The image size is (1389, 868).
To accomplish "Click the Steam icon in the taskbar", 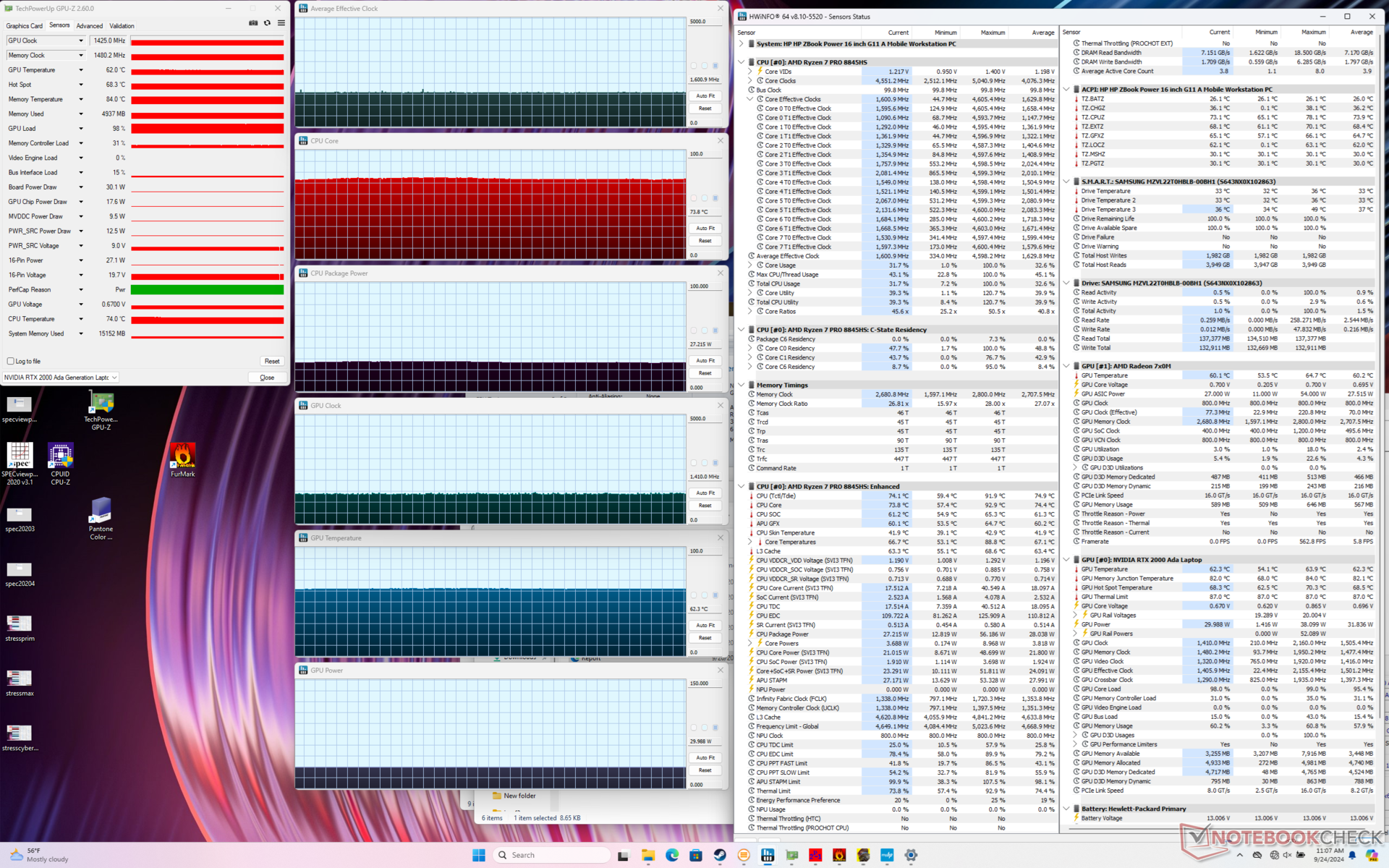I will [720, 855].
